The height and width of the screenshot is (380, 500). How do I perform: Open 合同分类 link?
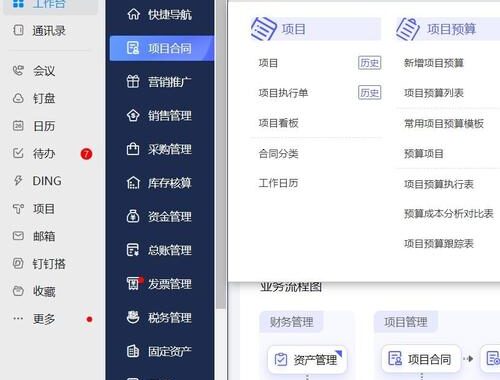click(278, 153)
